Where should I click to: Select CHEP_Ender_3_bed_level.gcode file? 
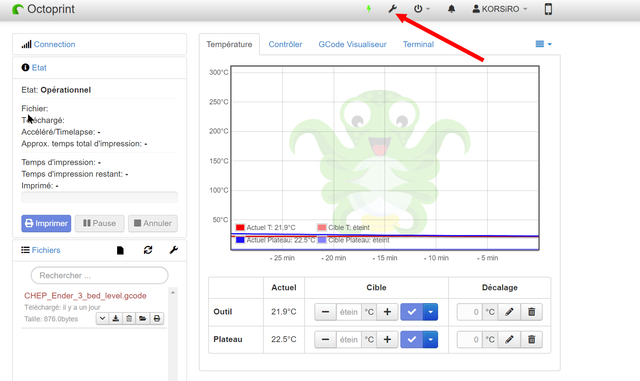click(x=85, y=296)
